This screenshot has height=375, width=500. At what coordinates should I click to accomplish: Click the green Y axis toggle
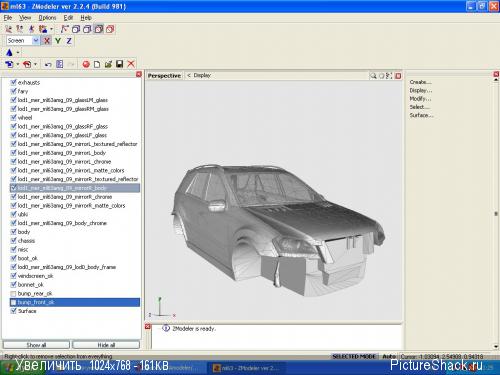click(x=58, y=41)
